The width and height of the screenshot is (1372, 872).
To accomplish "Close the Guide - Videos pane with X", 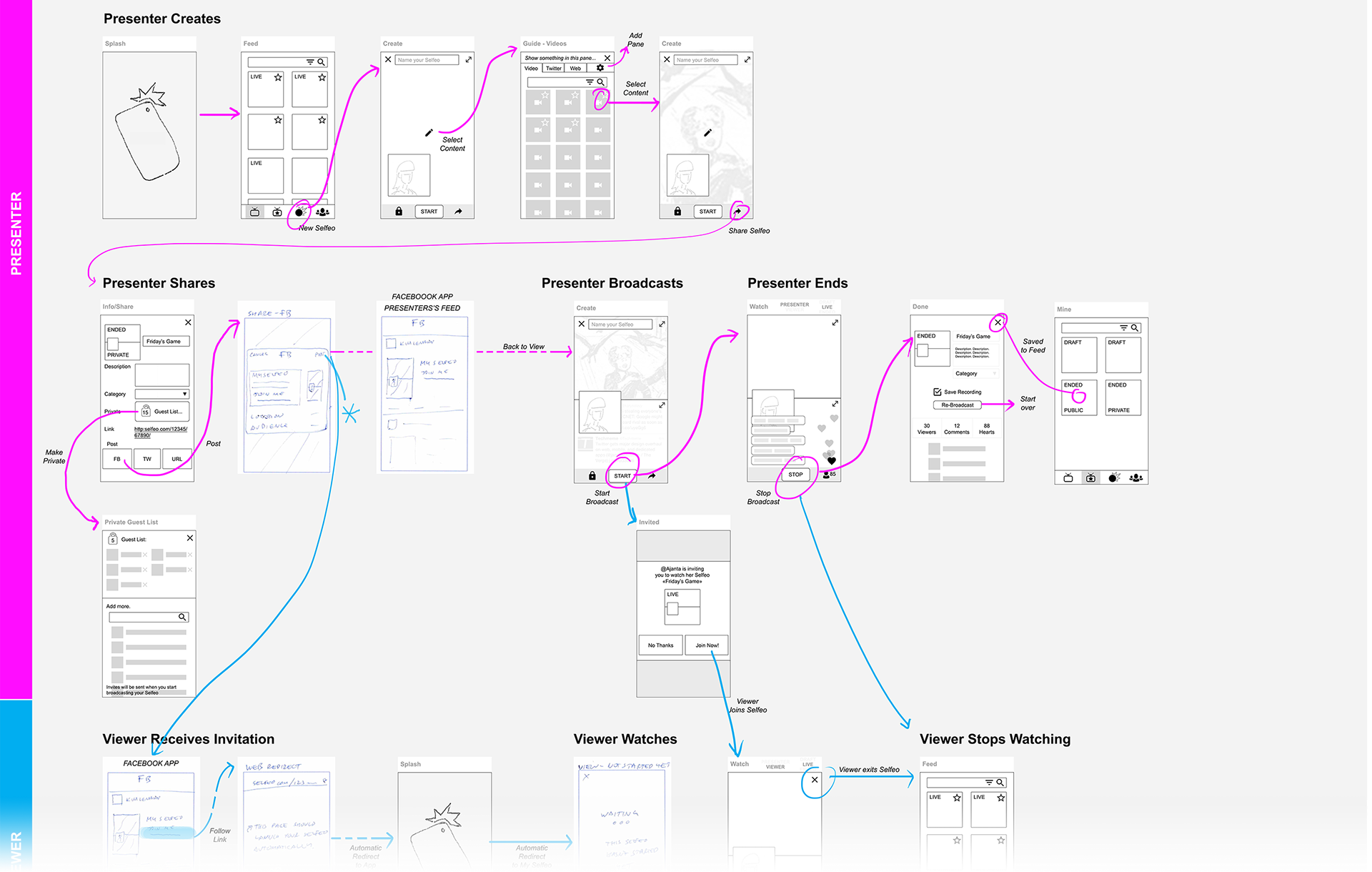I will point(607,58).
